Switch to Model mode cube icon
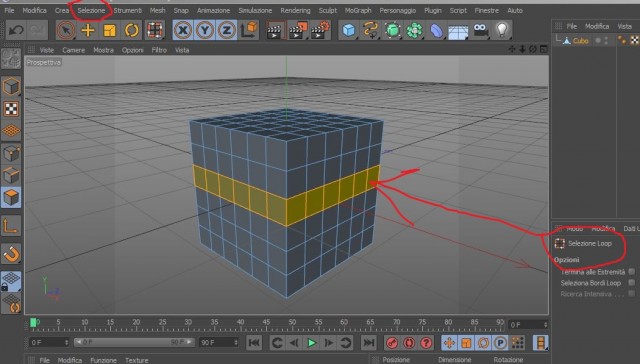The image size is (640, 364). (x=11, y=87)
